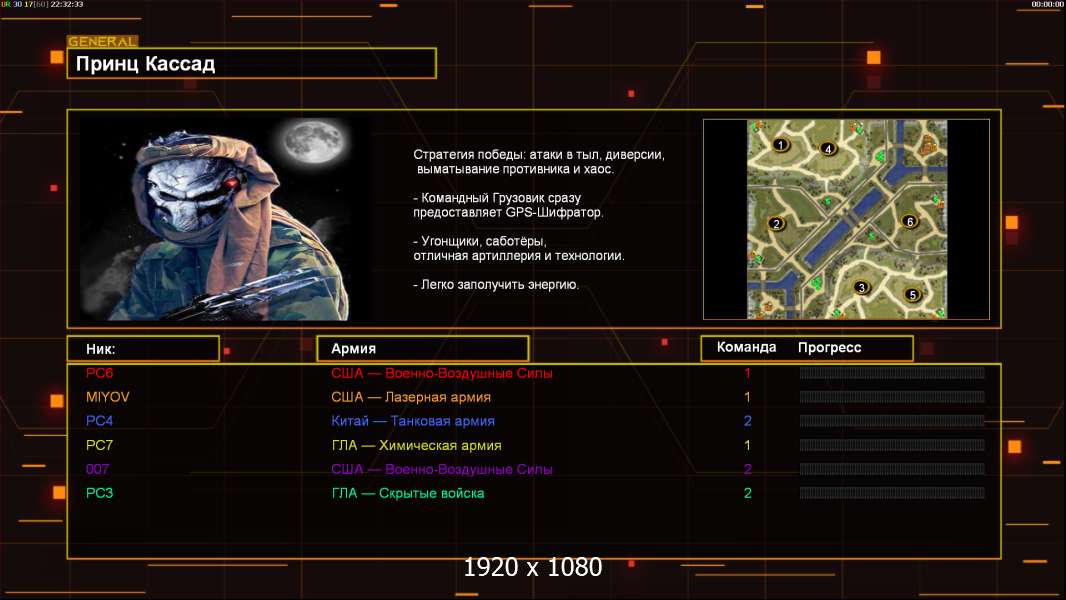Click 007's army 'США — Военно-Воздушные Силы'
The height and width of the screenshot is (600, 1066).
coord(442,469)
